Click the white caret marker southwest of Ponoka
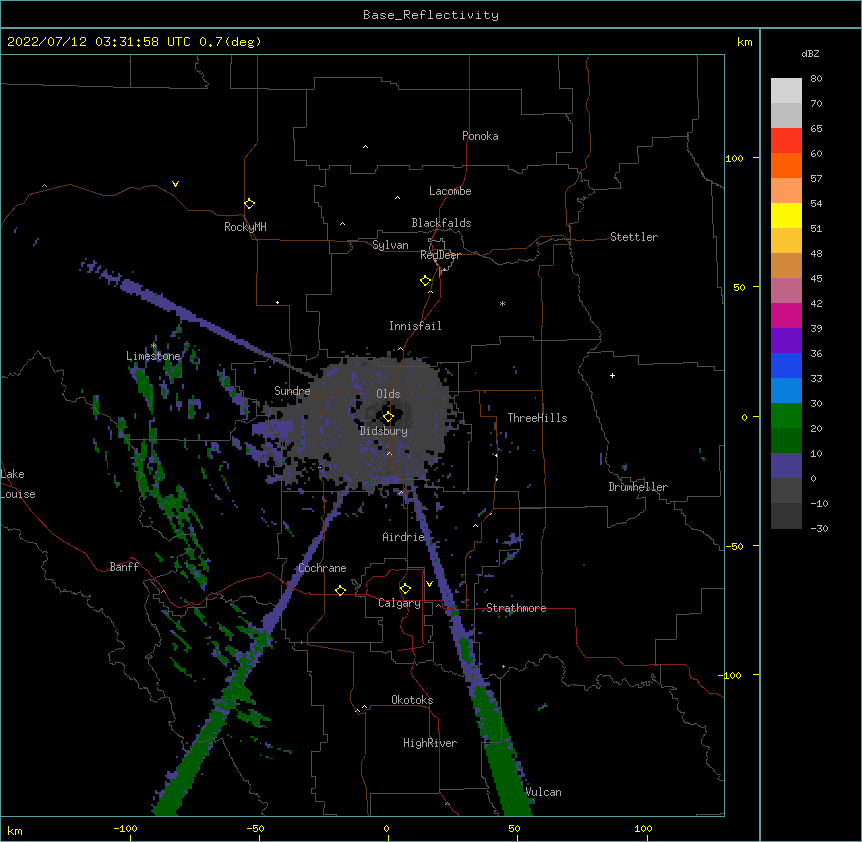This screenshot has height=842, width=862. (x=365, y=147)
